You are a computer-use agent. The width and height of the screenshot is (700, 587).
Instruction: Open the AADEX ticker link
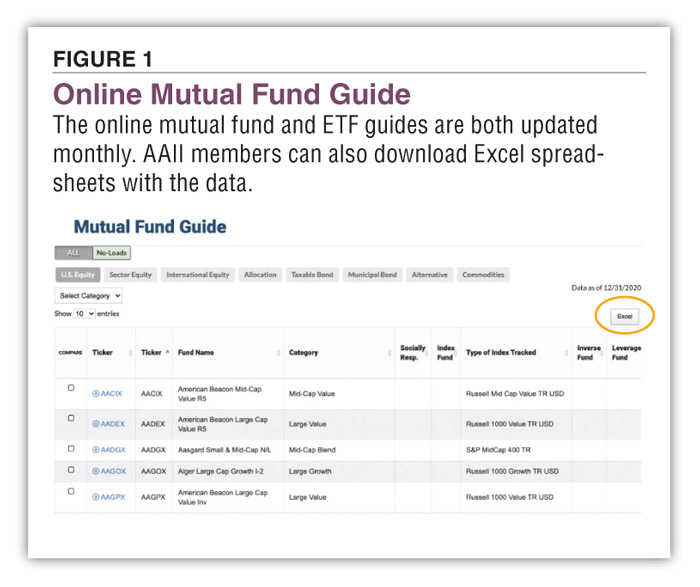click(112, 424)
